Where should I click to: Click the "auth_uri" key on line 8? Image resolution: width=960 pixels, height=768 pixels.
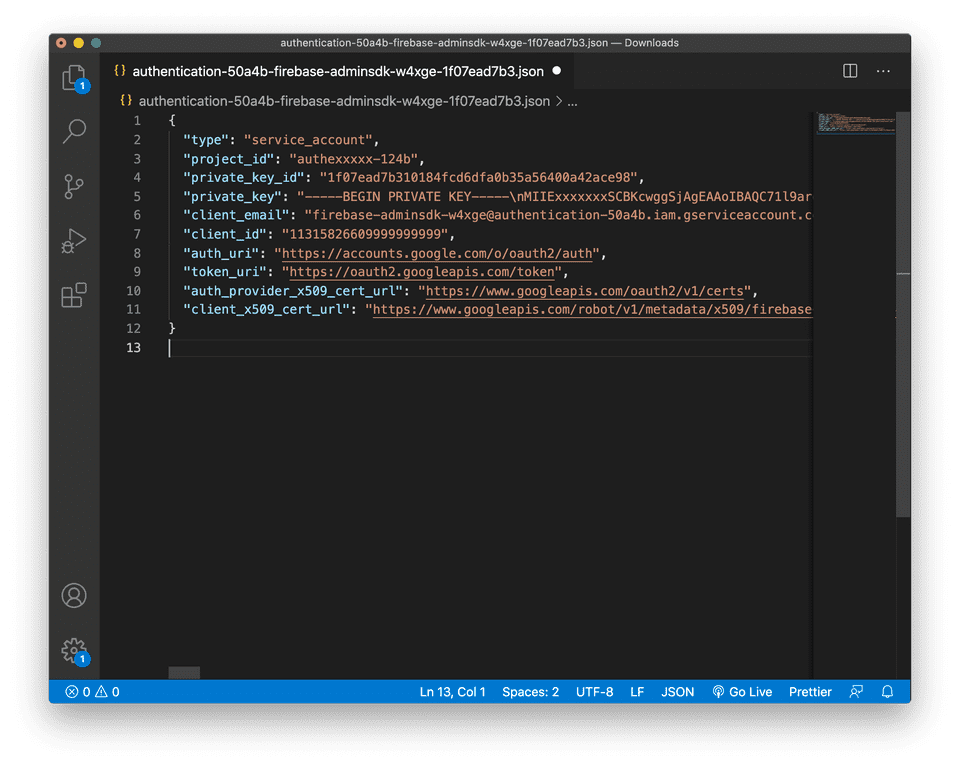click(221, 253)
